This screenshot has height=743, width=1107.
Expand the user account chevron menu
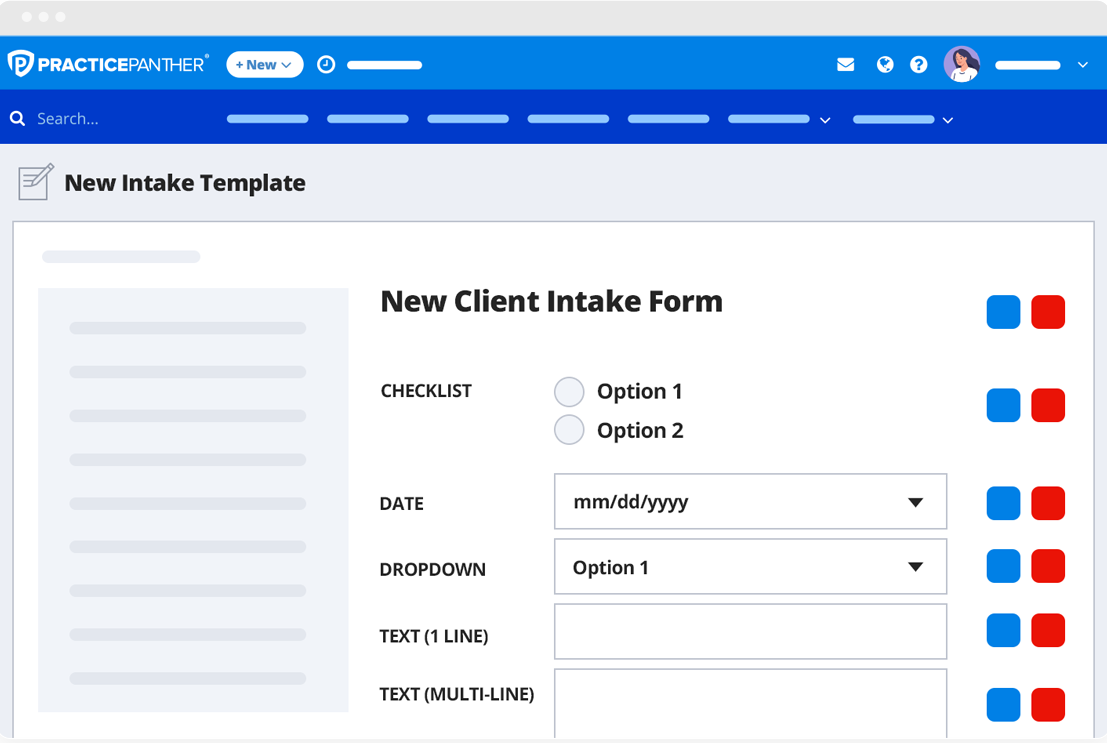click(1083, 65)
